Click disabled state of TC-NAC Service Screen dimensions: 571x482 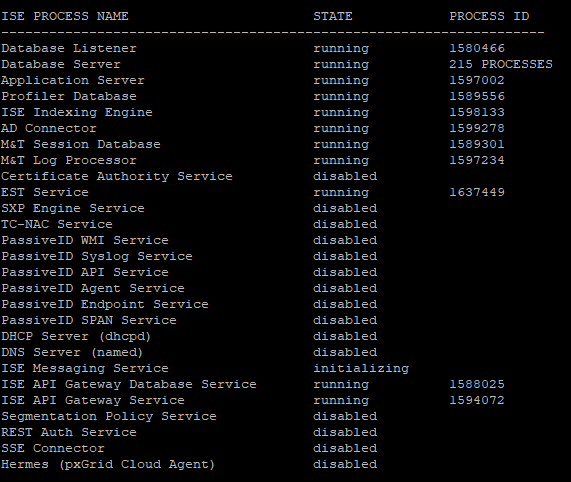345,225
